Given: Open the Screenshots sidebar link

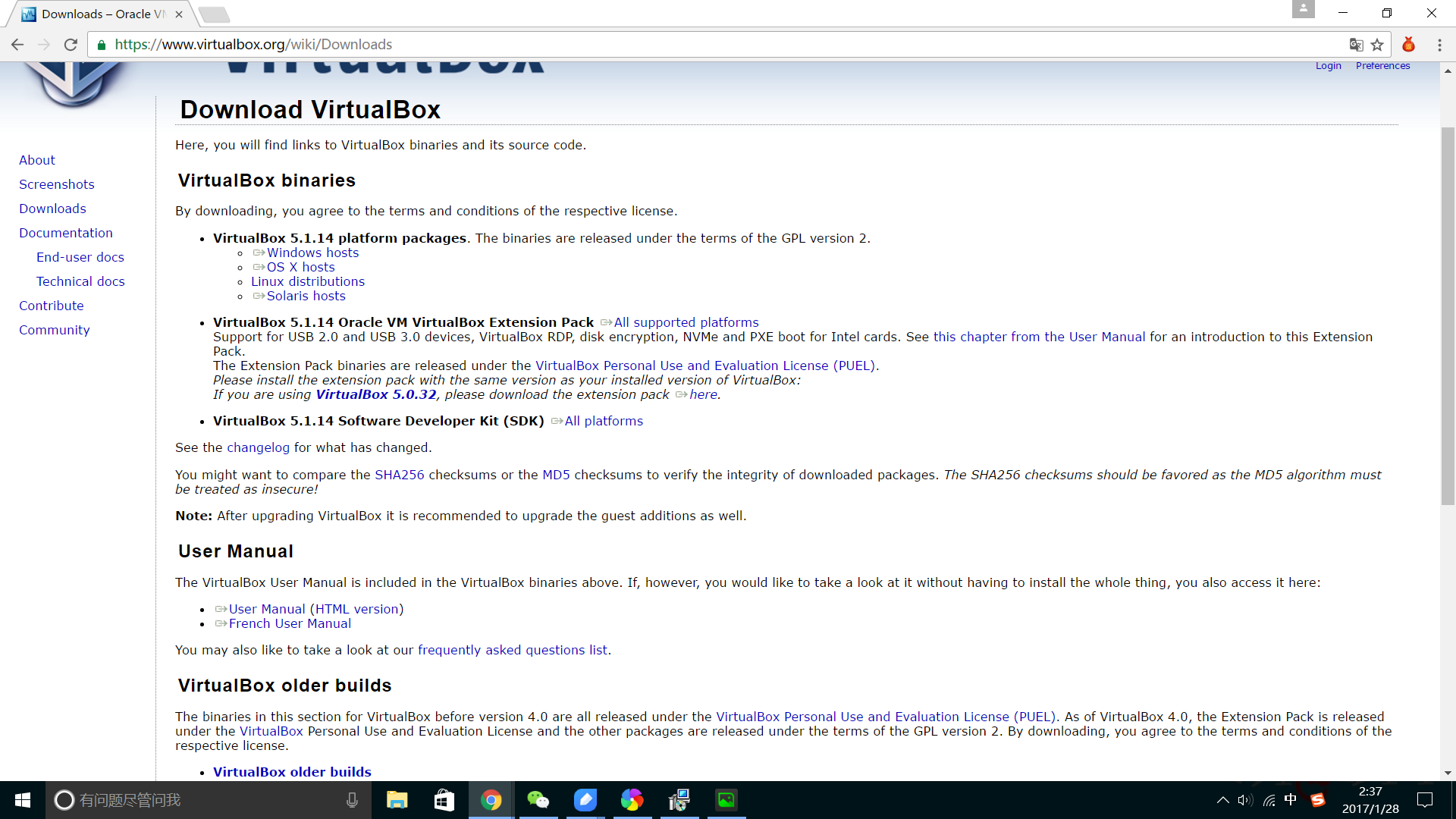Looking at the screenshot, I should click(x=57, y=184).
